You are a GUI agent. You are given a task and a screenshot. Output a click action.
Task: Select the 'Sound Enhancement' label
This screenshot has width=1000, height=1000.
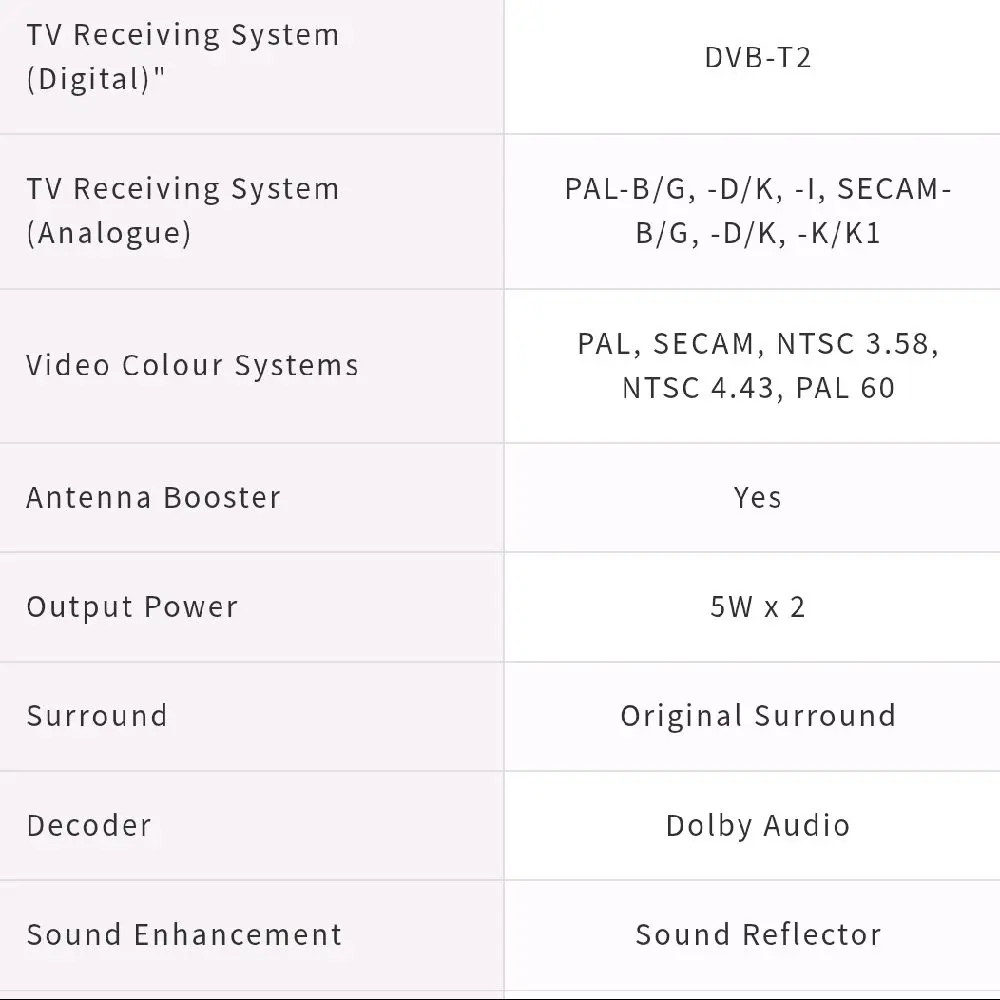coord(184,935)
